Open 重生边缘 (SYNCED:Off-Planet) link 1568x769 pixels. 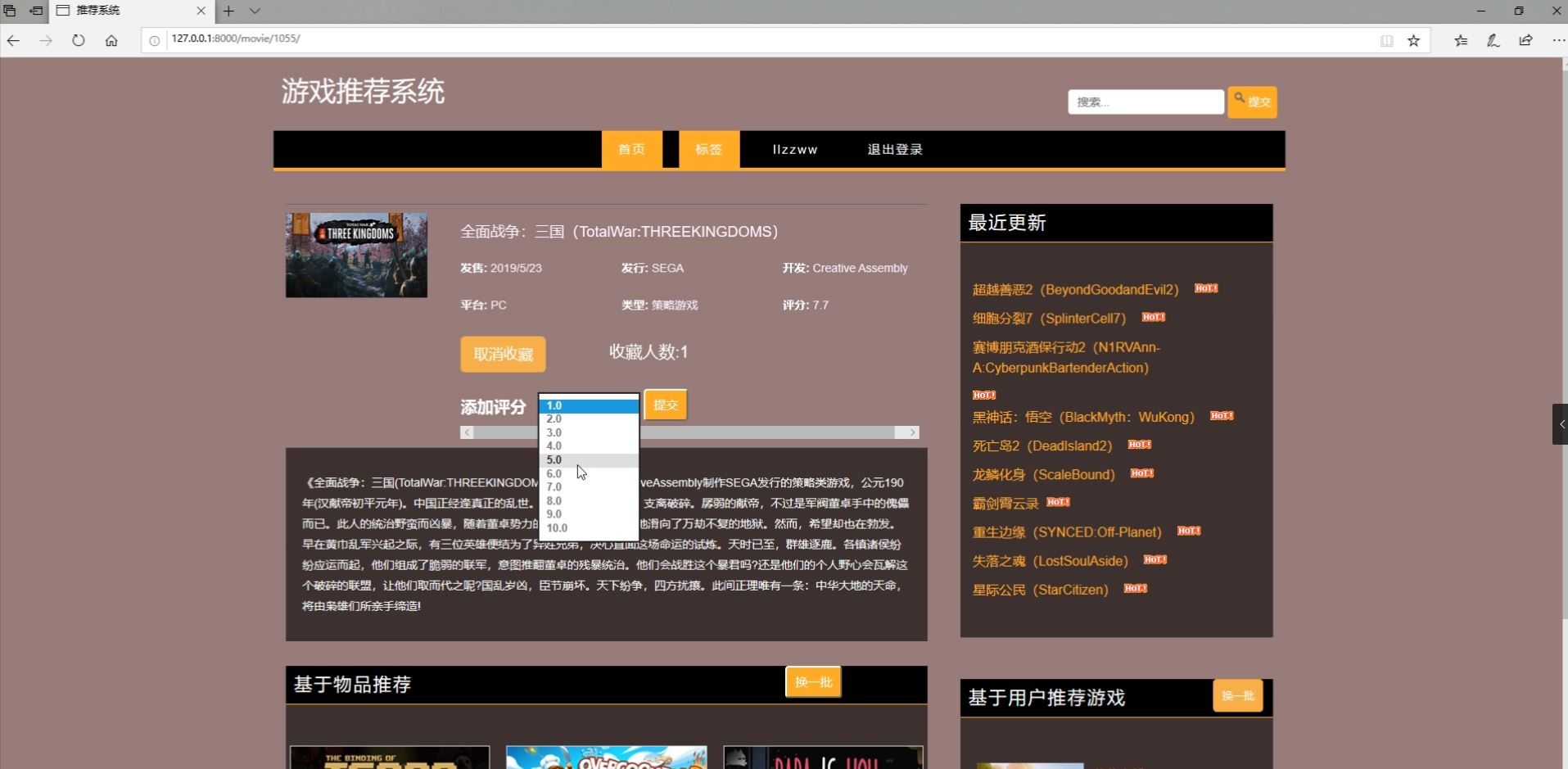point(1067,532)
